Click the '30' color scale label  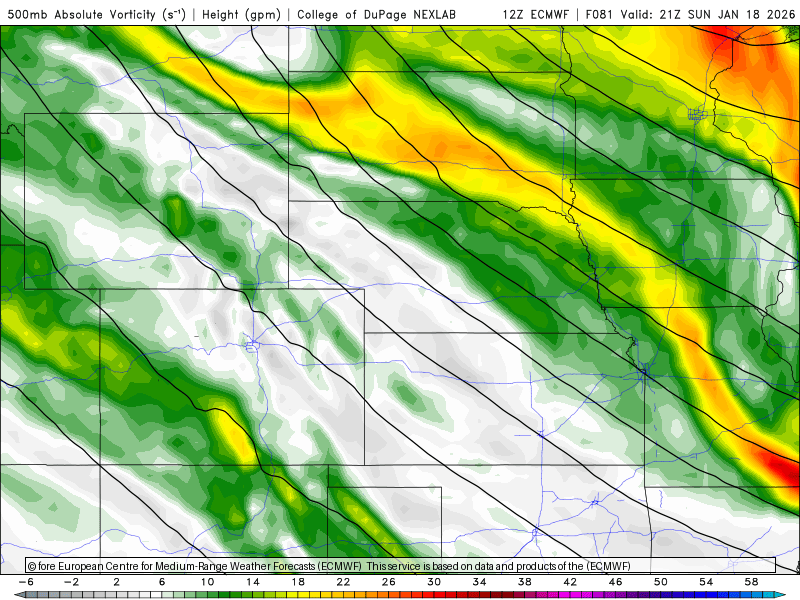click(x=434, y=582)
